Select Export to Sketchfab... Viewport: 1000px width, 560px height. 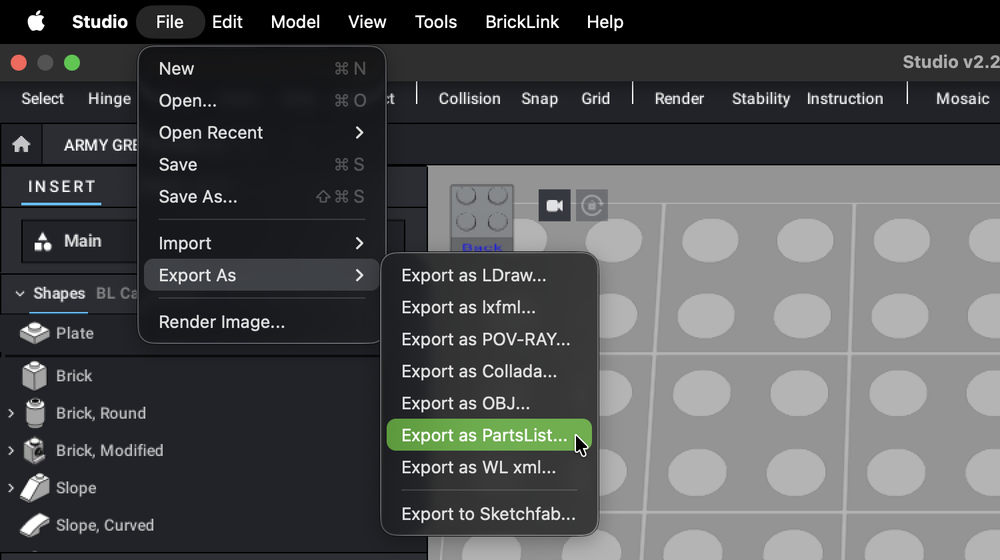(489, 514)
